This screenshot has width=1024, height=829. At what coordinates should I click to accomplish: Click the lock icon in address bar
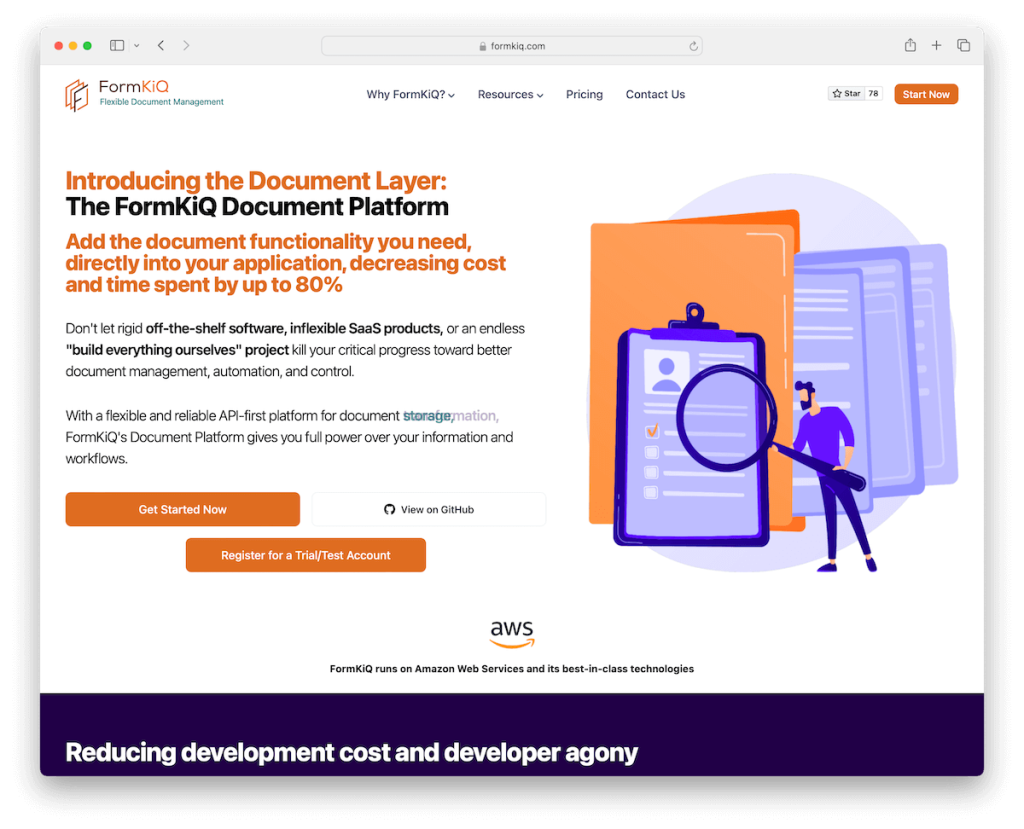[x=483, y=46]
